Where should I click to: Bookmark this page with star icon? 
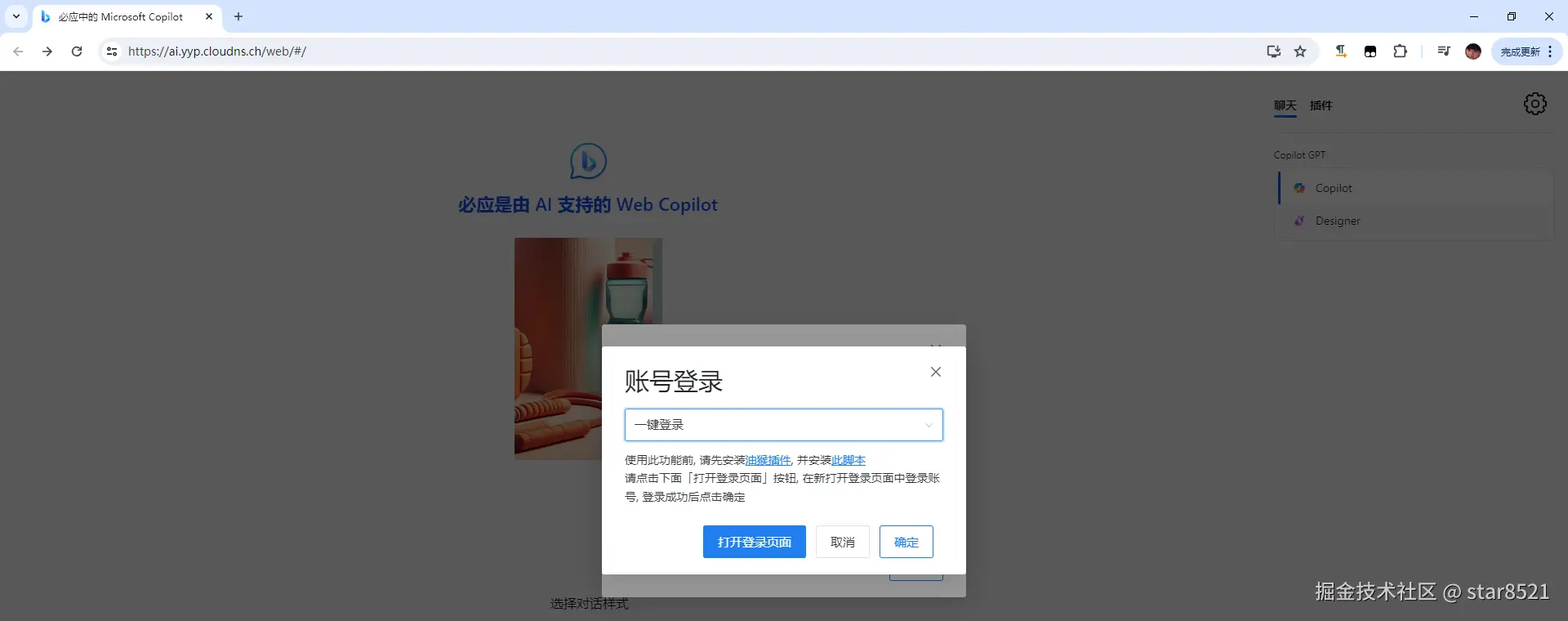(1300, 51)
